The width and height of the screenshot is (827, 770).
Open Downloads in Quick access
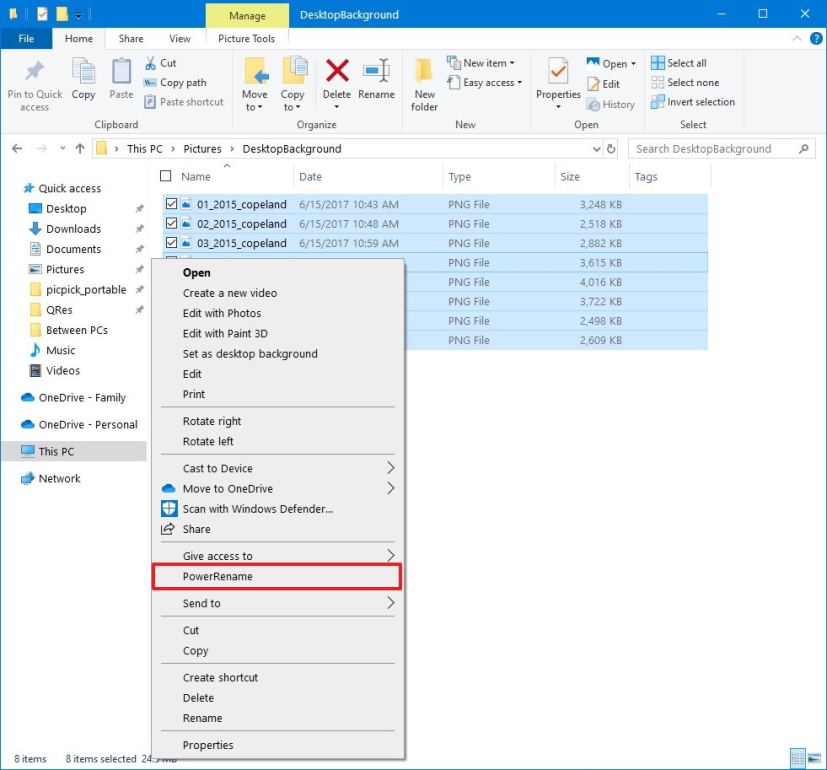pyautogui.click(x=73, y=229)
